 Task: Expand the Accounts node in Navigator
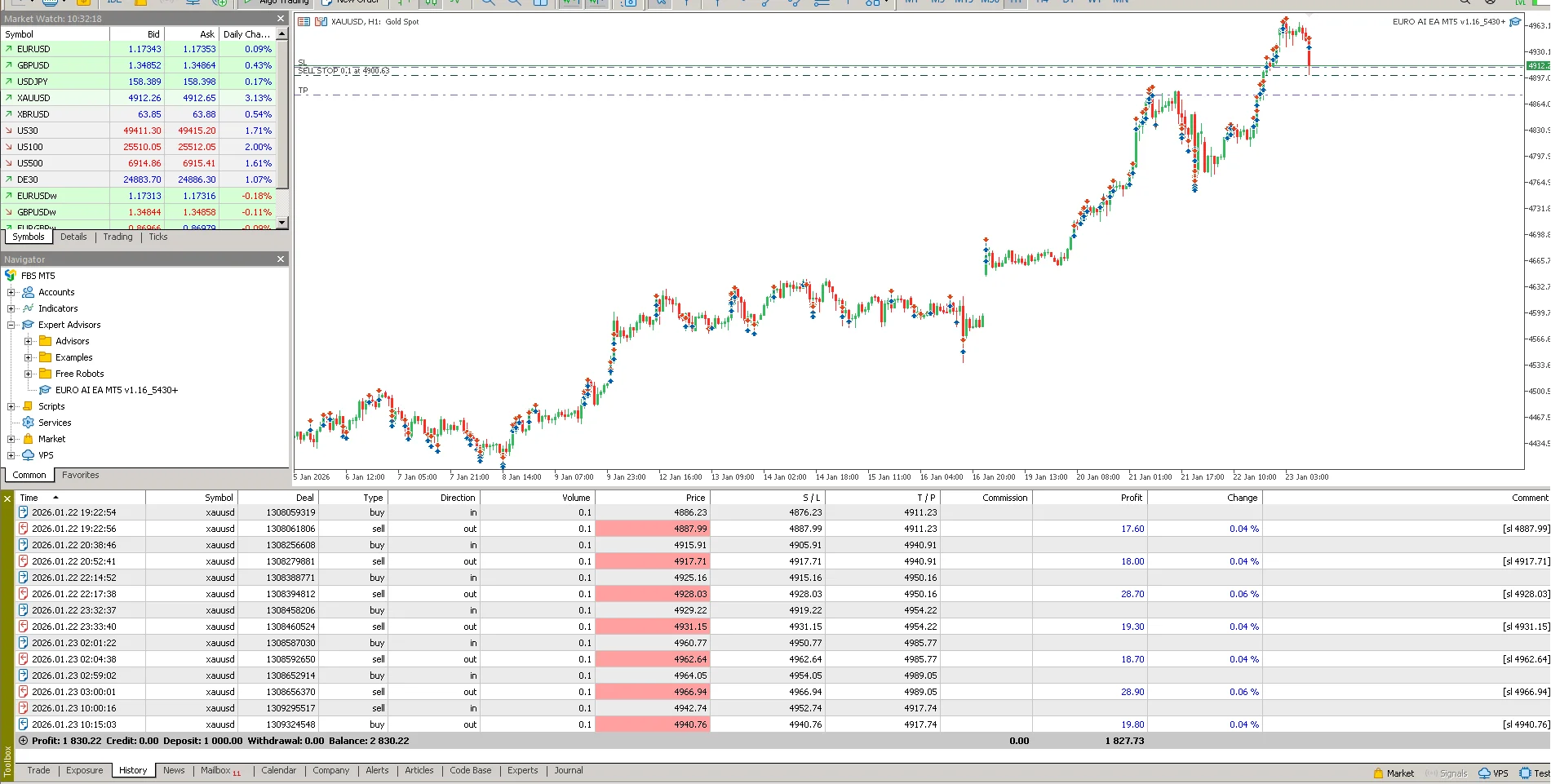[x=11, y=292]
